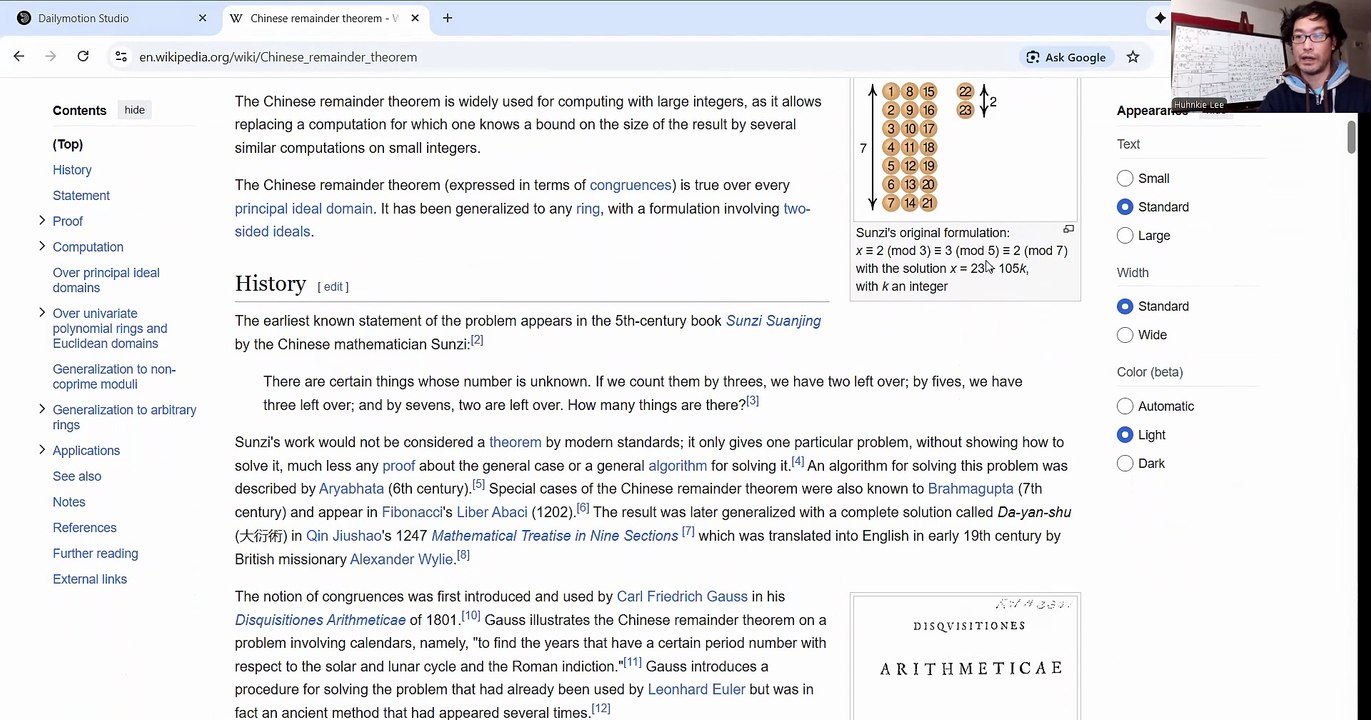Open the principal ideal domain link

tap(303, 208)
